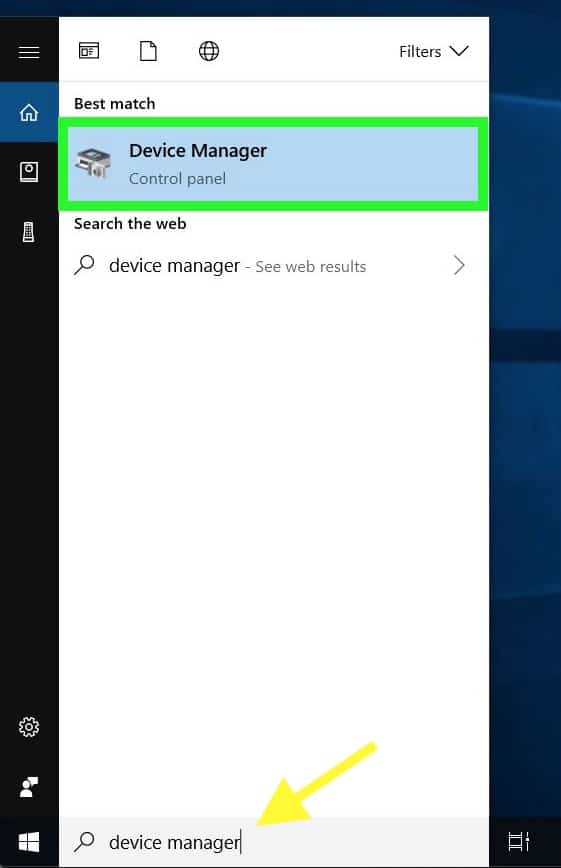Open the Filters dropdown

(x=434, y=51)
